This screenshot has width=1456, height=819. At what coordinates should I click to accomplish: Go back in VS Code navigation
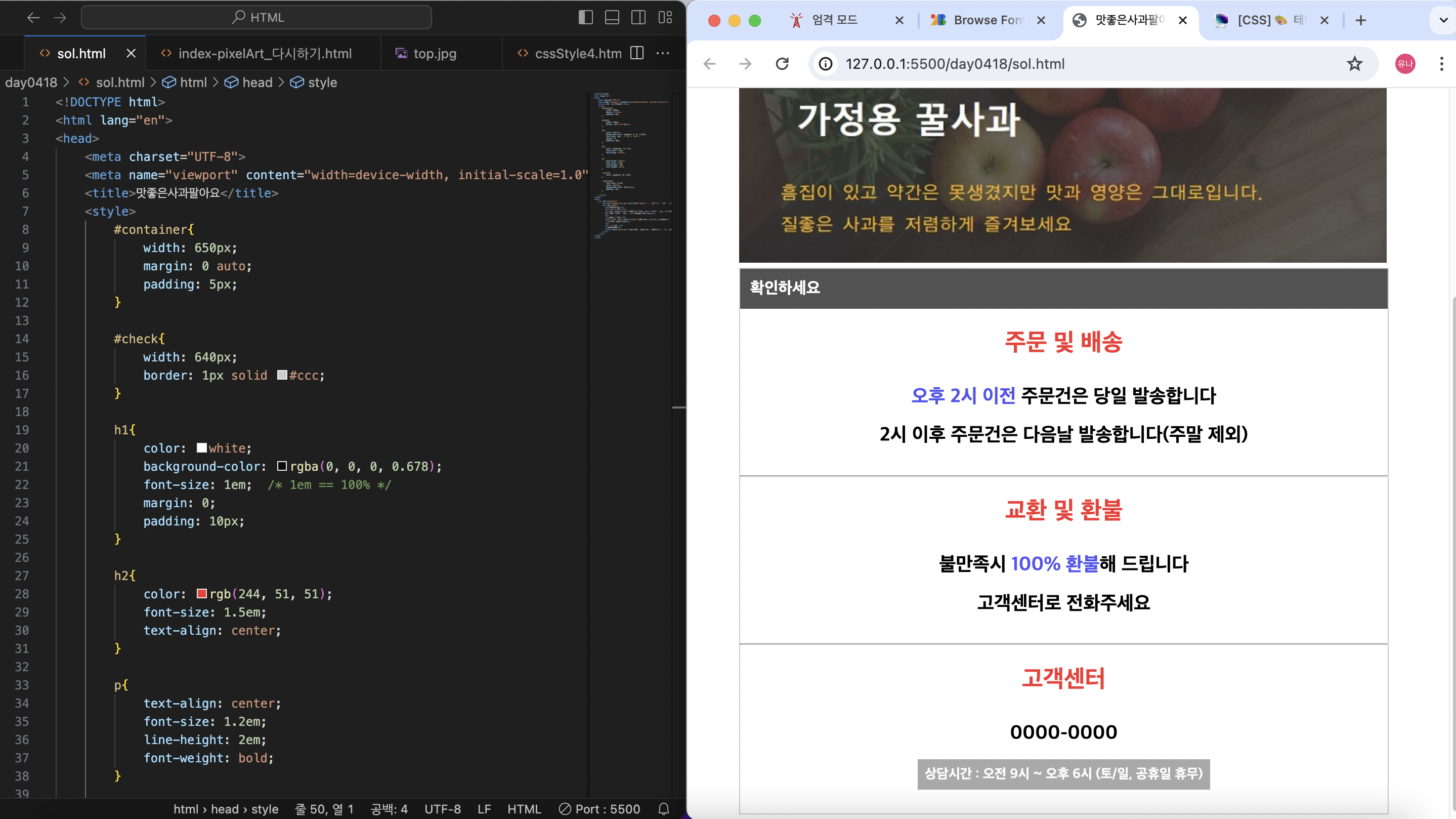[x=33, y=18]
